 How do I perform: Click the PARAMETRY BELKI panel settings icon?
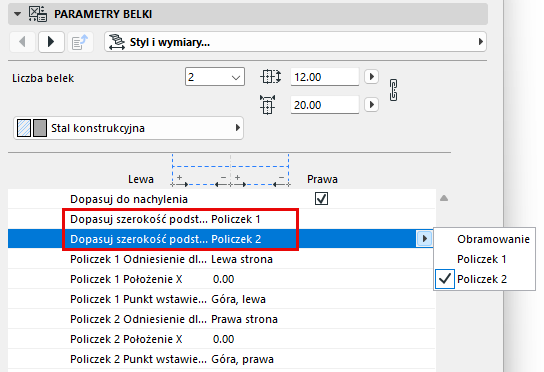pyautogui.click(x=38, y=14)
